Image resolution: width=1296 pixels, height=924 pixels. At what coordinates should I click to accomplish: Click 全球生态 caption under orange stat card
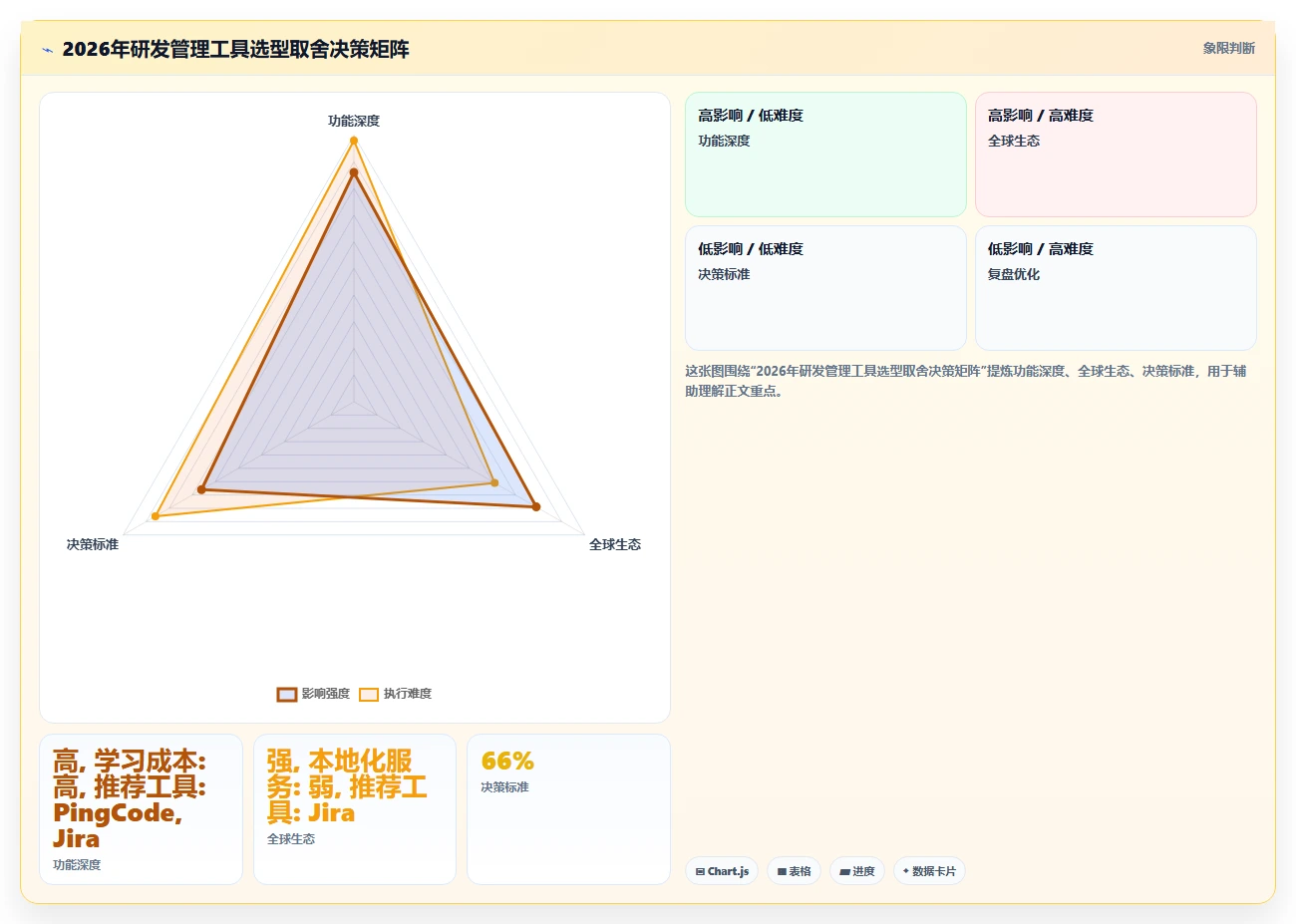[291, 839]
